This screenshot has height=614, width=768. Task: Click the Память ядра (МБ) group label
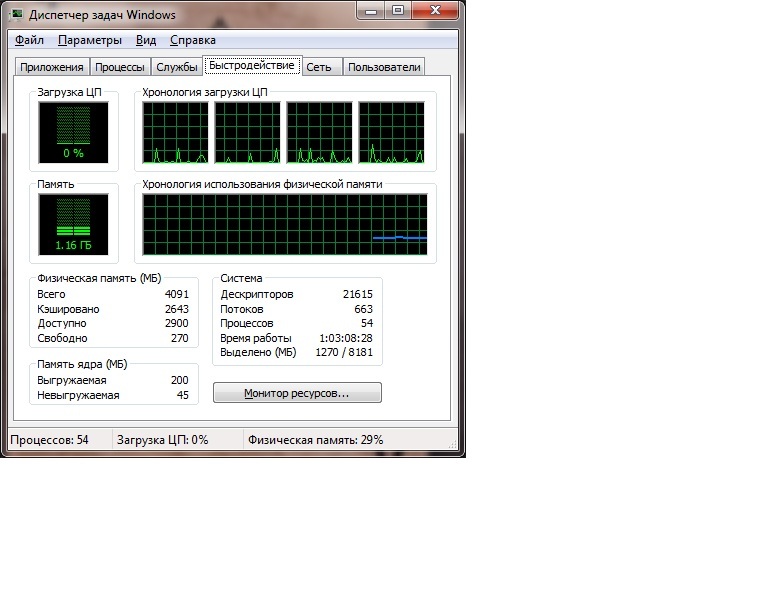pyautogui.click(x=82, y=364)
